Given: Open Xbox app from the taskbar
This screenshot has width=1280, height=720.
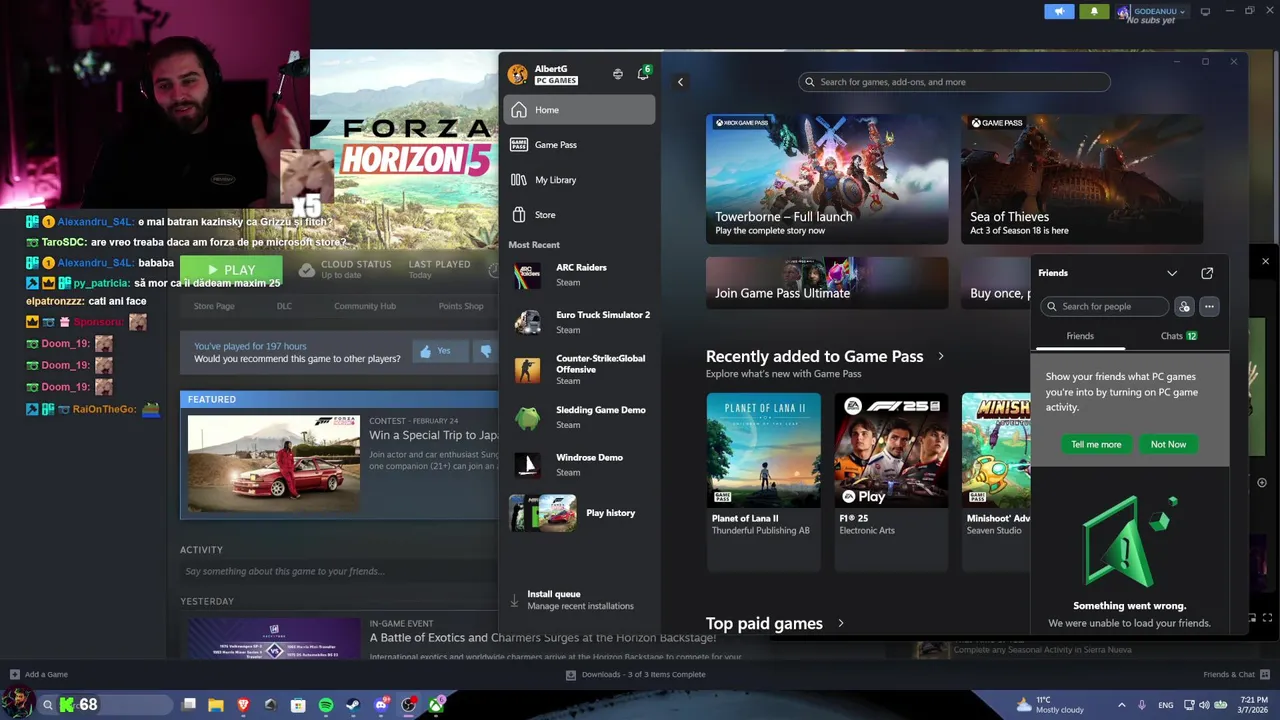Looking at the screenshot, I should (436, 705).
